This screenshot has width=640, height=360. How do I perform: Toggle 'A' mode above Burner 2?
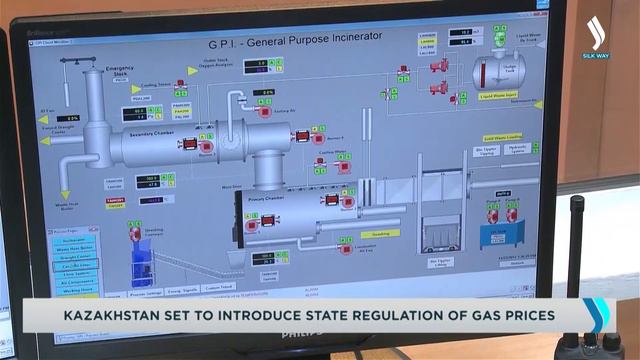click(x=203, y=137)
